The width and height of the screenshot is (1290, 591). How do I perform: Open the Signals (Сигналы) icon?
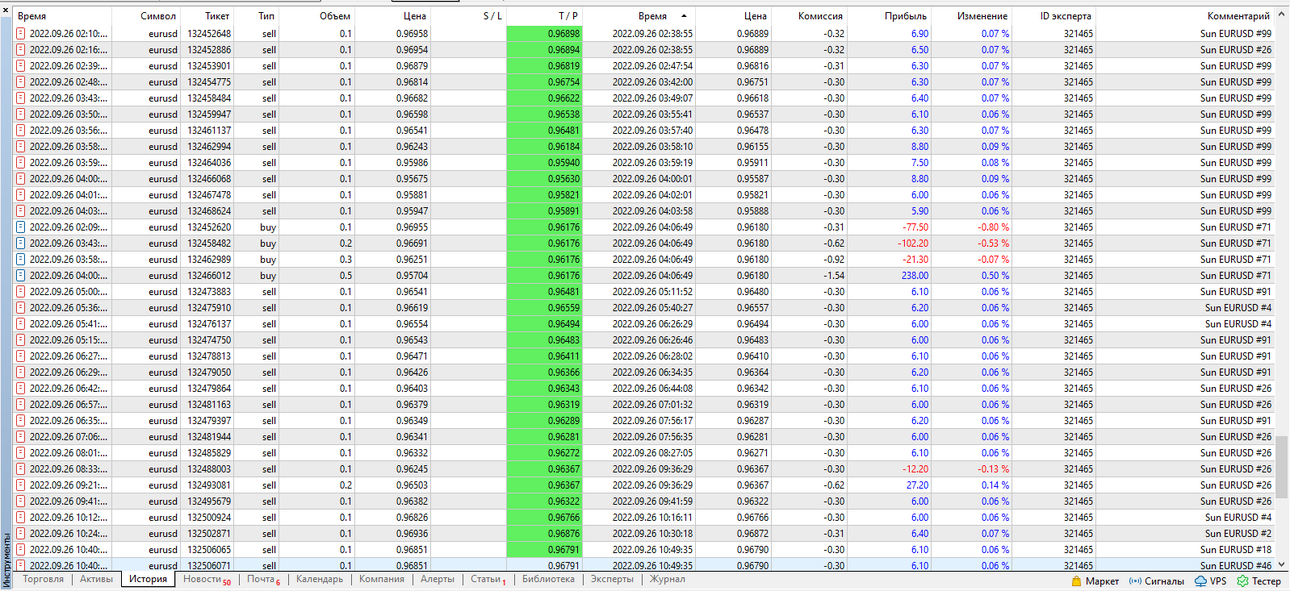pos(1135,580)
